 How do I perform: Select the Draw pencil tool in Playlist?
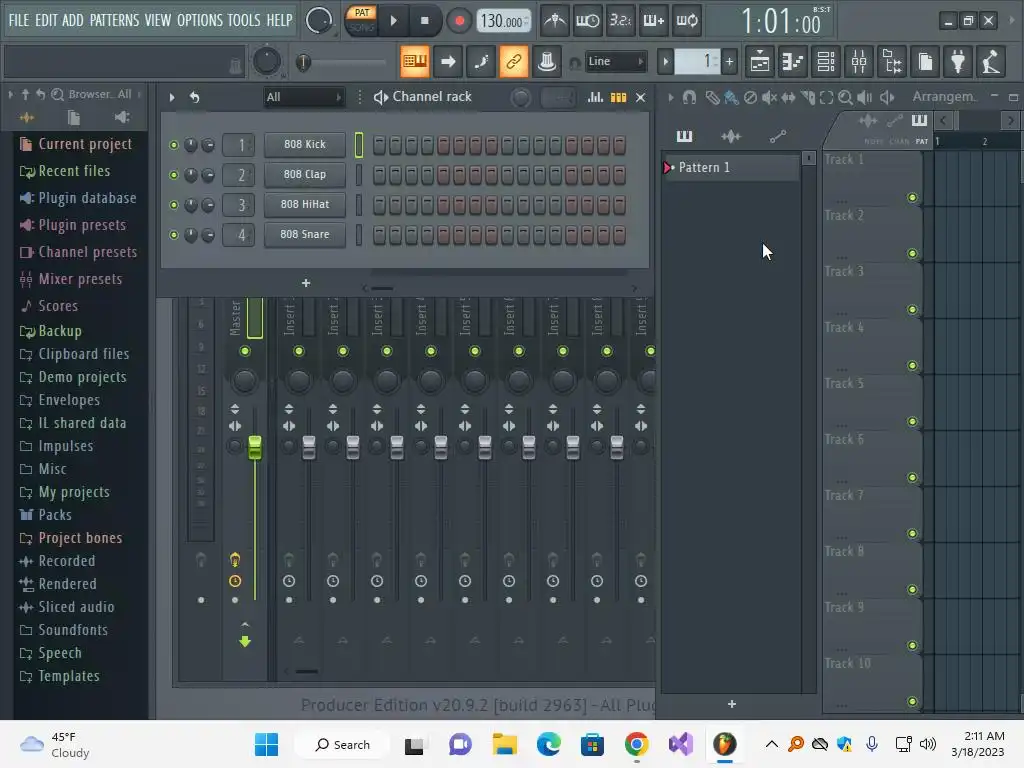[712, 97]
